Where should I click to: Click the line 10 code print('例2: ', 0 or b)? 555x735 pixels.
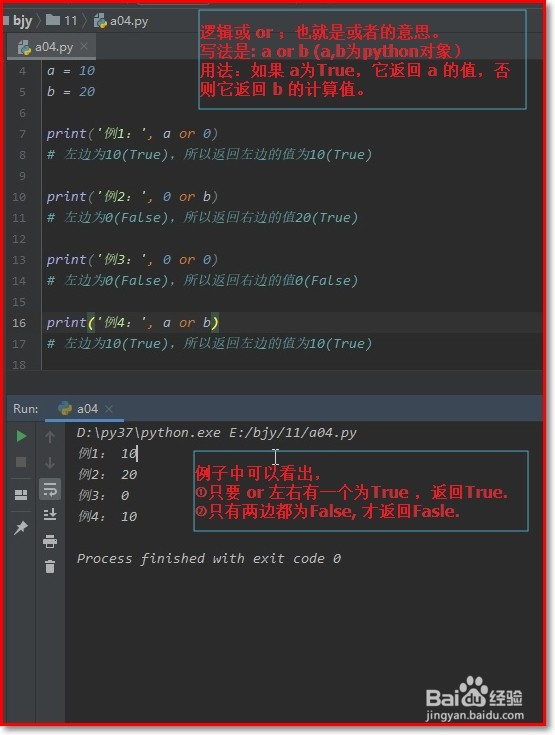(132, 196)
